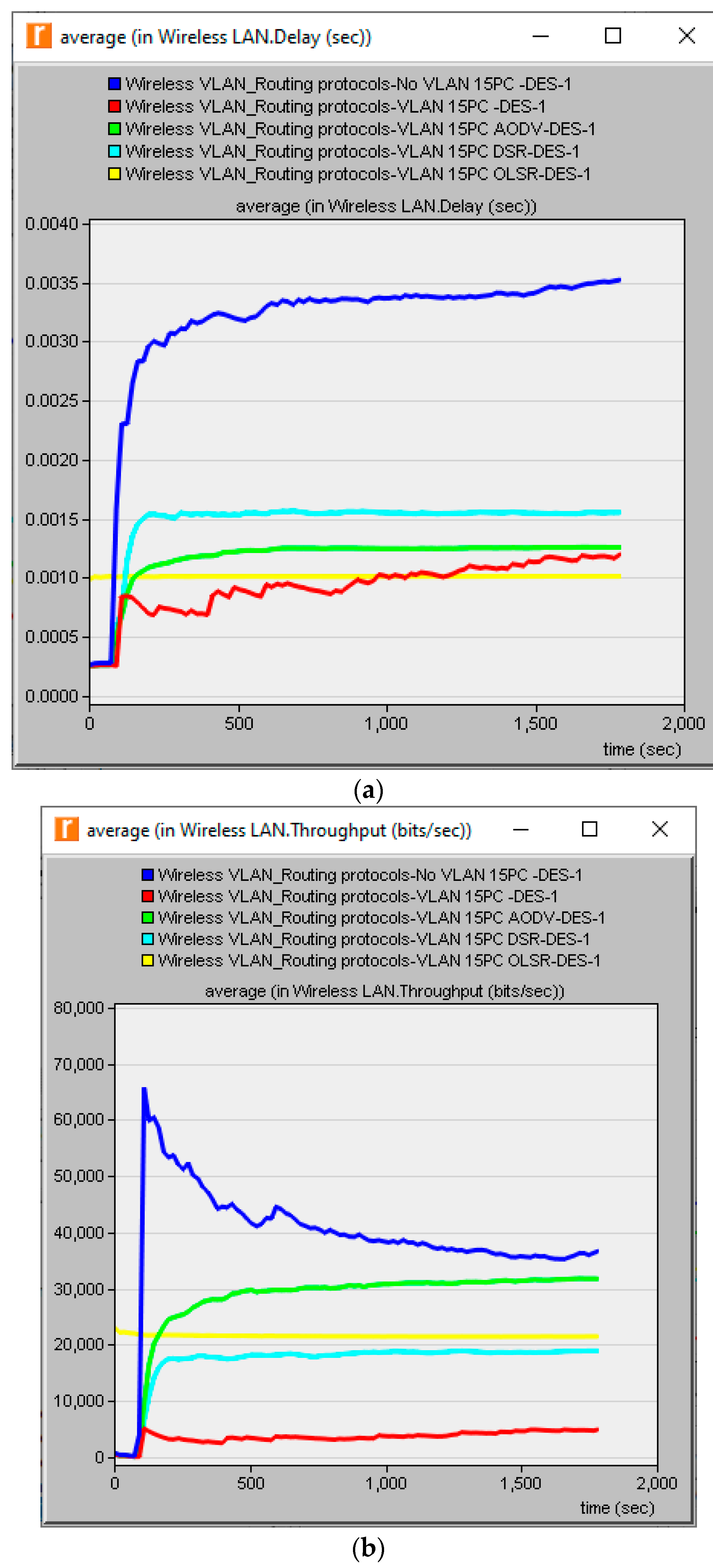Close the Wireless LAN Delay window
The height and width of the screenshot is (1568, 713).
tap(686, 36)
